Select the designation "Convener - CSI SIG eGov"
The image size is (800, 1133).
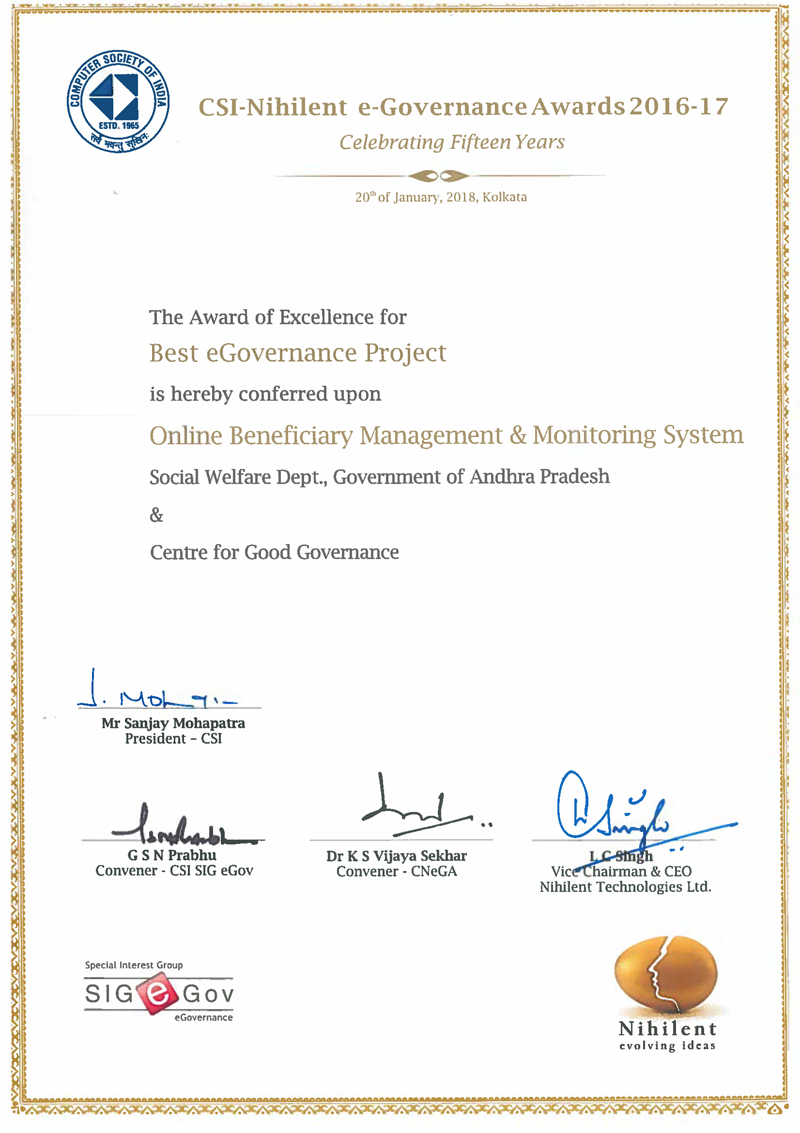(x=174, y=871)
